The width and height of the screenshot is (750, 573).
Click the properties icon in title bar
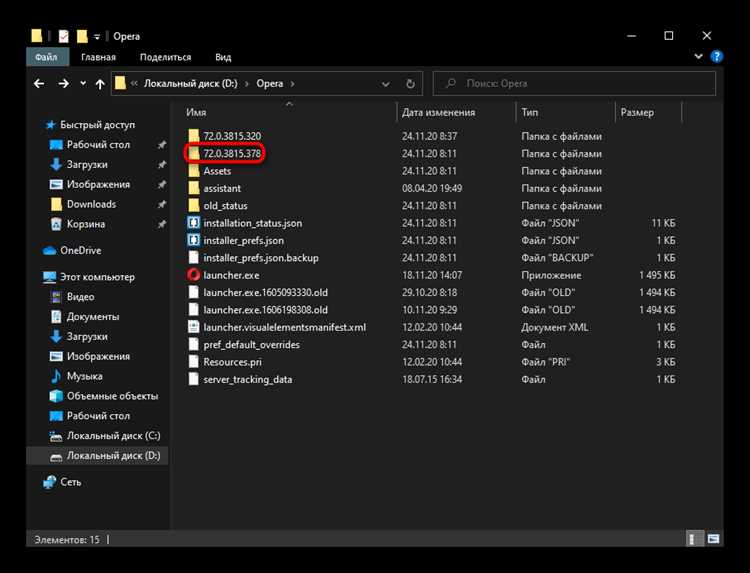63,36
